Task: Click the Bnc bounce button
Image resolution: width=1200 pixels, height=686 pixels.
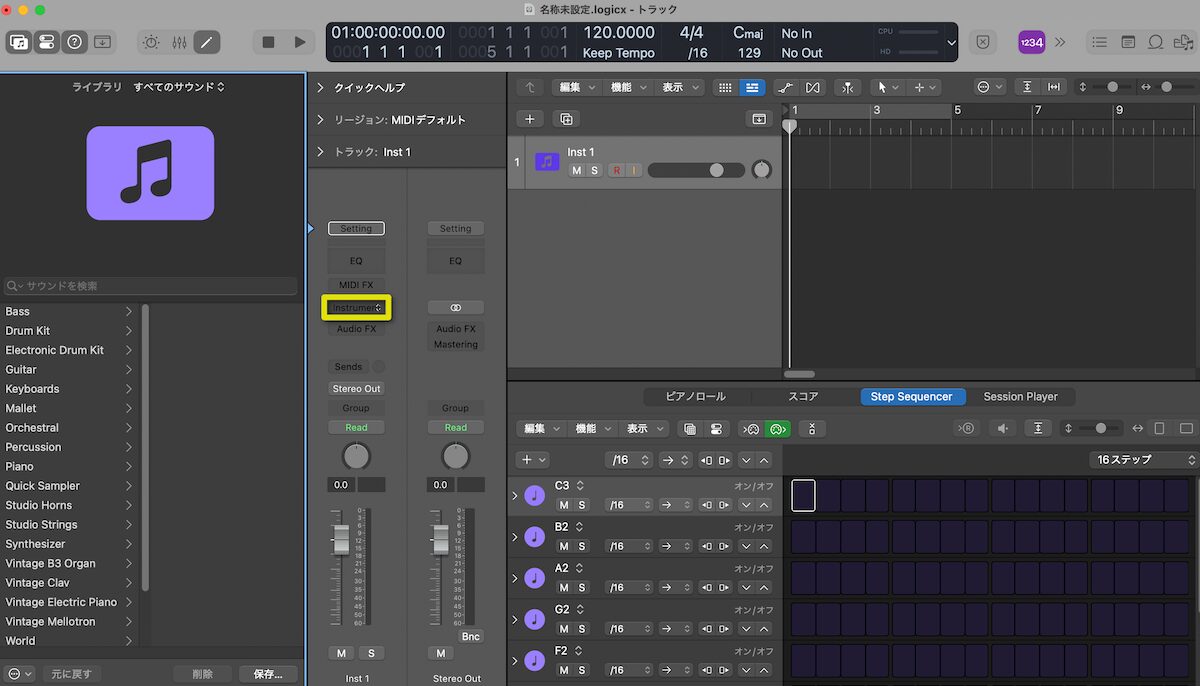Action: (470, 636)
